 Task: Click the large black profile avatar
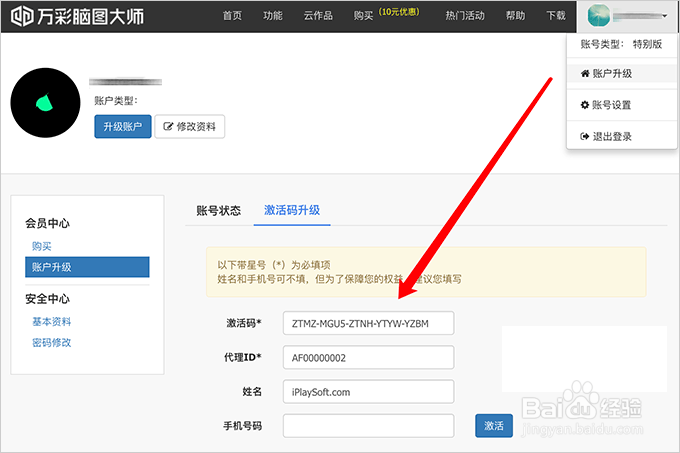46,103
